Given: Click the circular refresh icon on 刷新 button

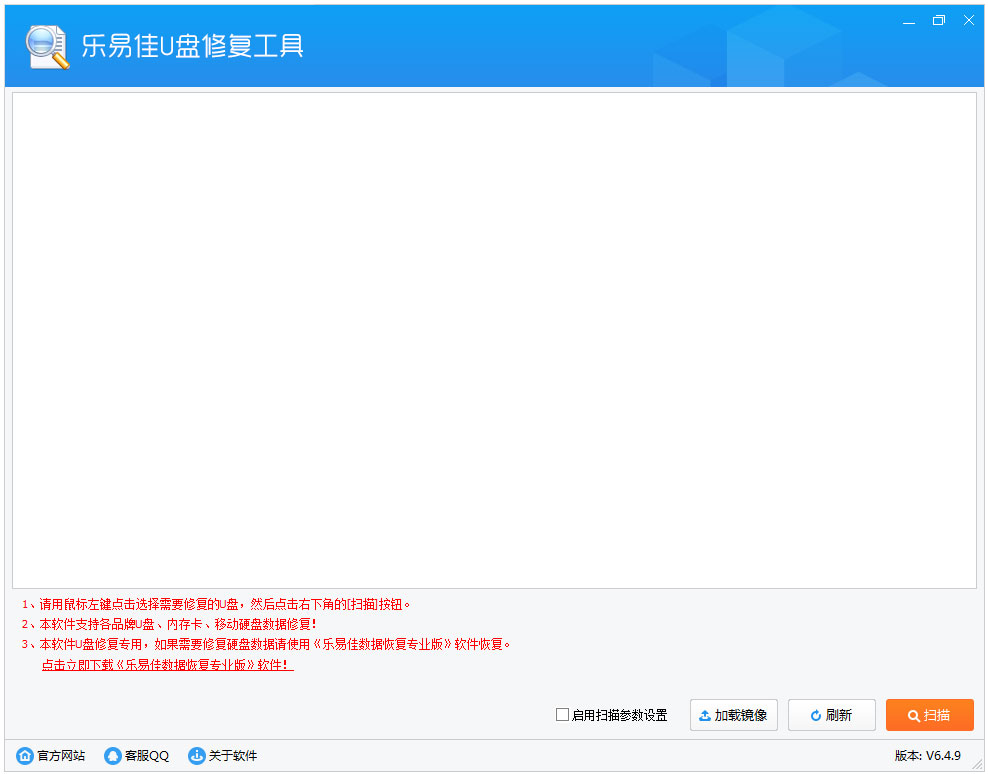Looking at the screenshot, I should coord(810,714).
